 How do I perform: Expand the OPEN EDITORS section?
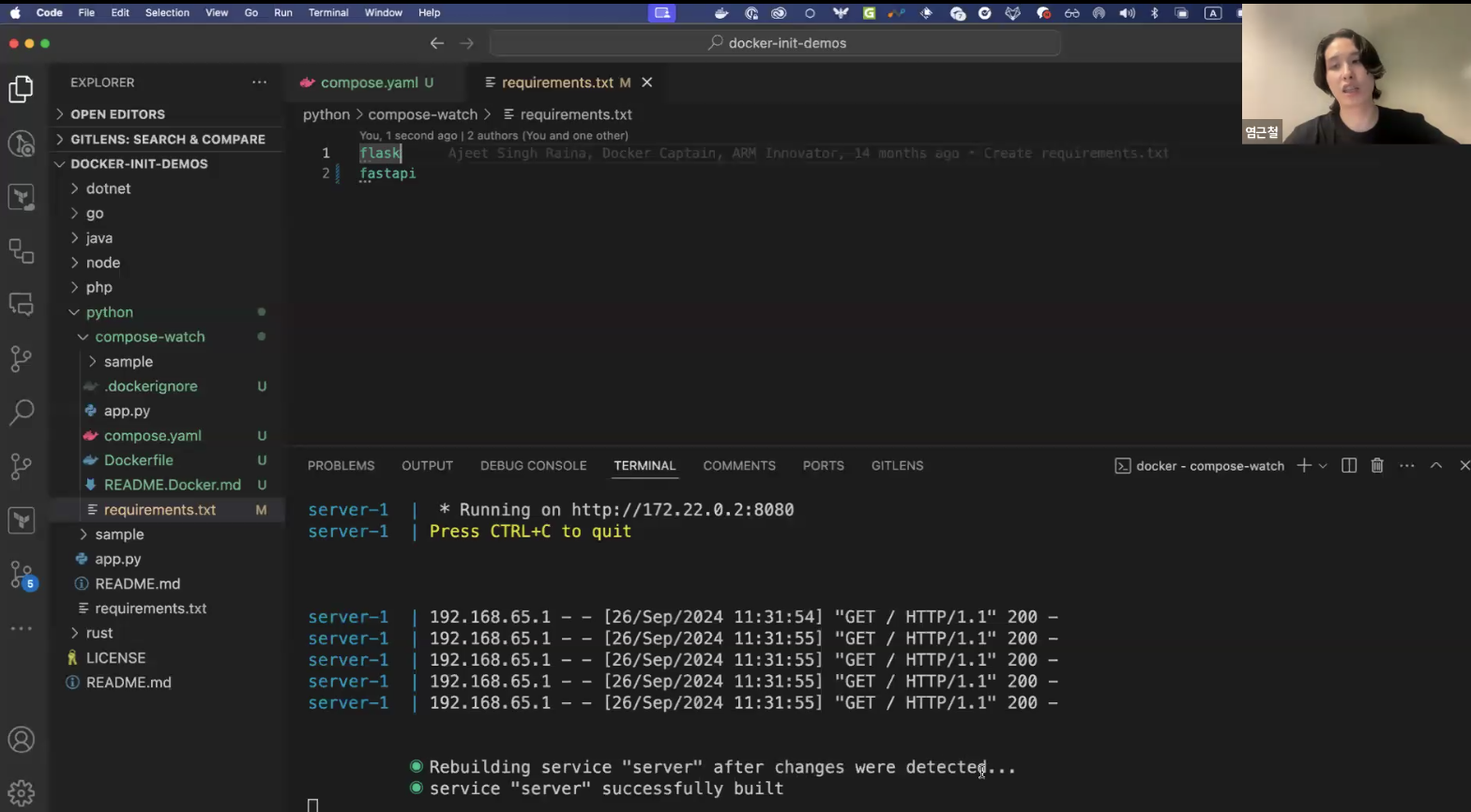point(117,114)
